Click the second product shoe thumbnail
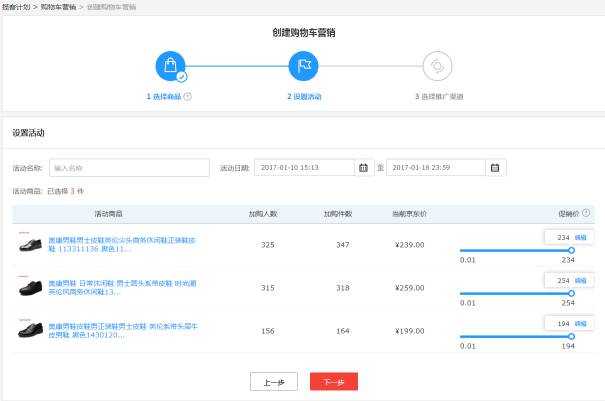 (31, 288)
